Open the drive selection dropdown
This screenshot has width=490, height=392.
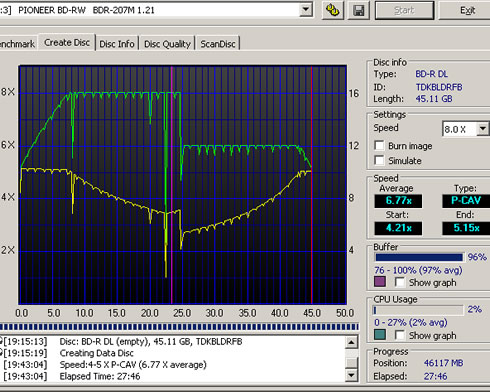(306, 10)
